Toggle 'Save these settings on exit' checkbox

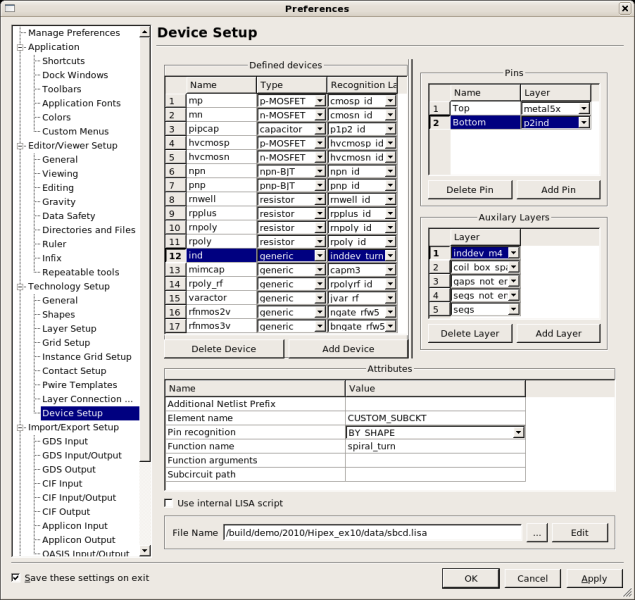[x=15, y=578]
